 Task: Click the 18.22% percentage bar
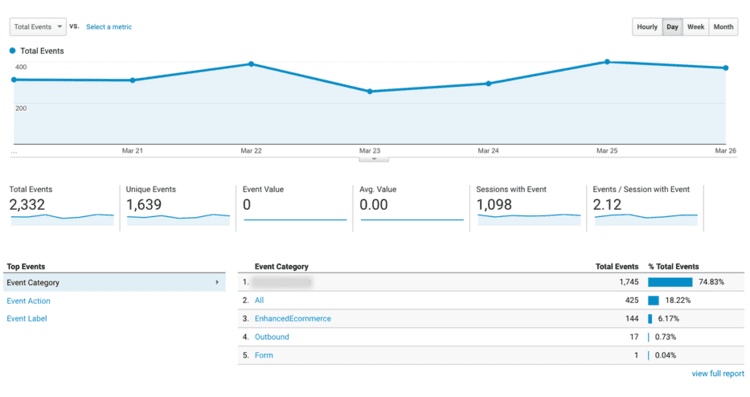click(653, 300)
